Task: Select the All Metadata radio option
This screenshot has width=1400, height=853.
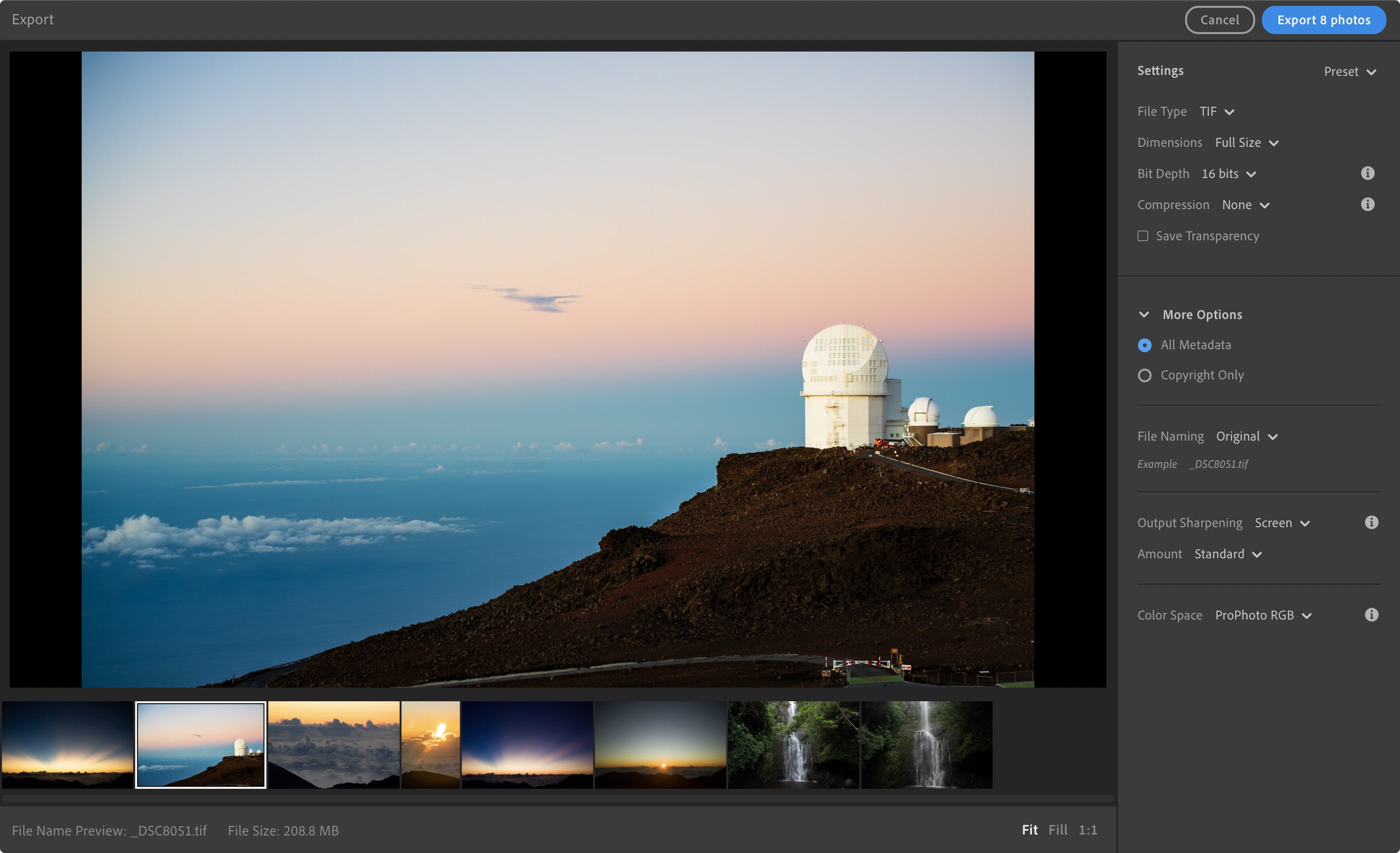Action: 1144,345
